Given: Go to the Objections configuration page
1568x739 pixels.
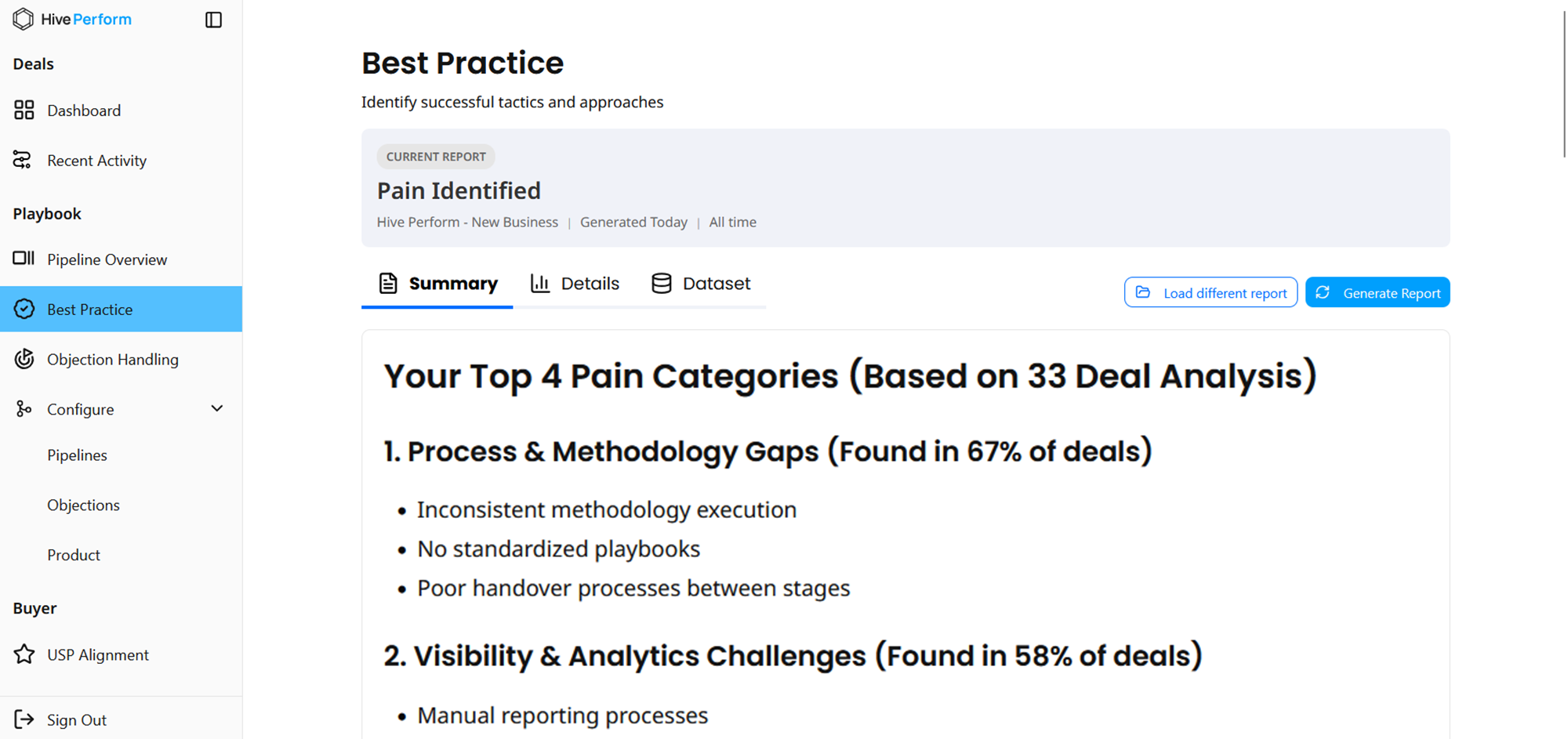Looking at the screenshot, I should [x=83, y=505].
